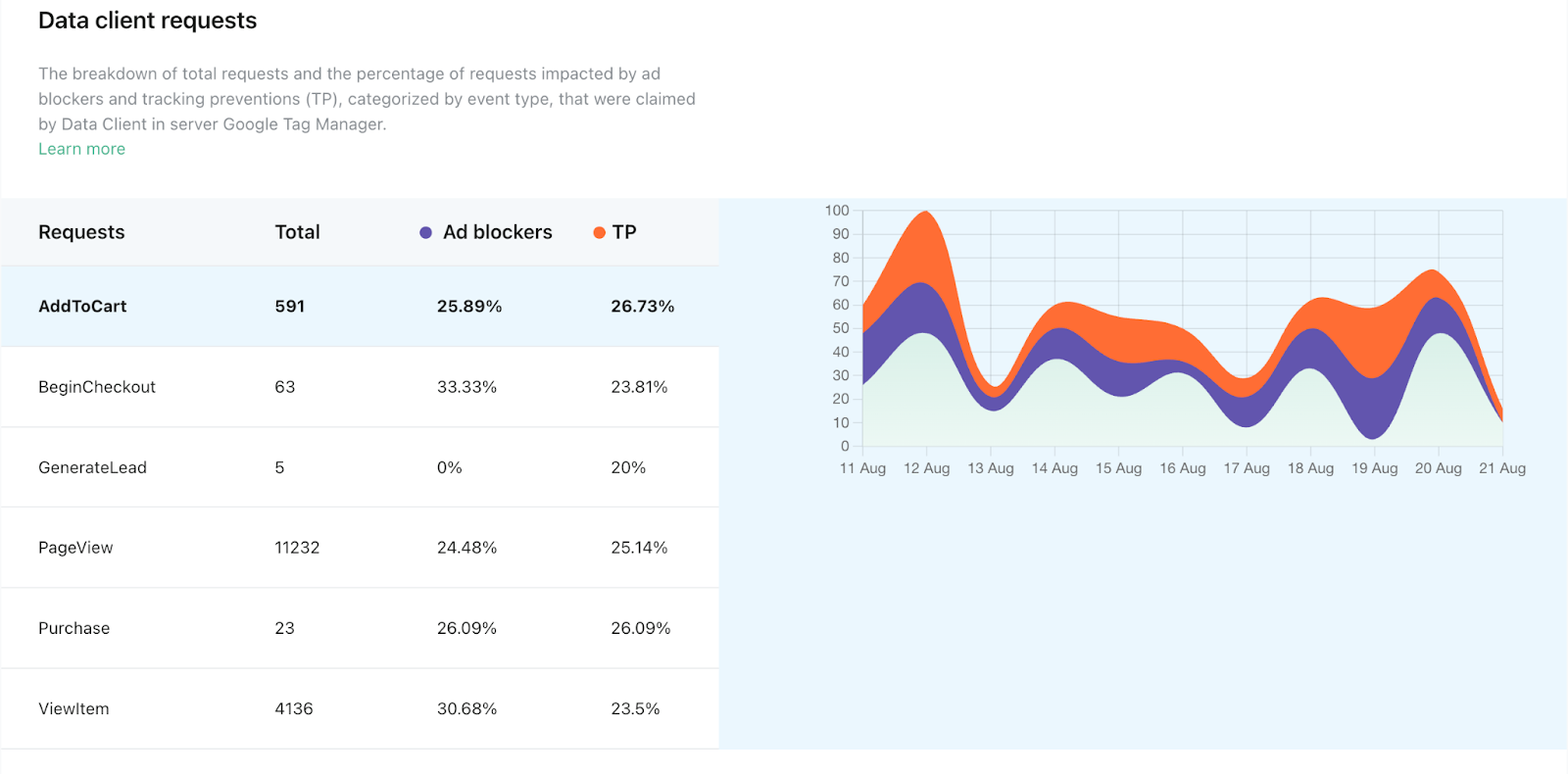1568x774 pixels.
Task: Click BeginCheckout TP value 23.81%
Action: point(639,387)
